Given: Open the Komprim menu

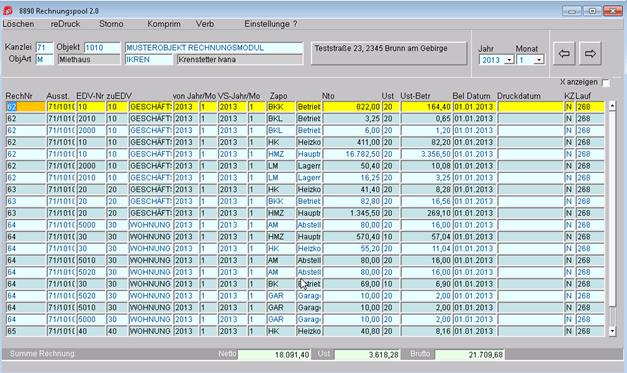Looking at the screenshot, I should point(164,24).
